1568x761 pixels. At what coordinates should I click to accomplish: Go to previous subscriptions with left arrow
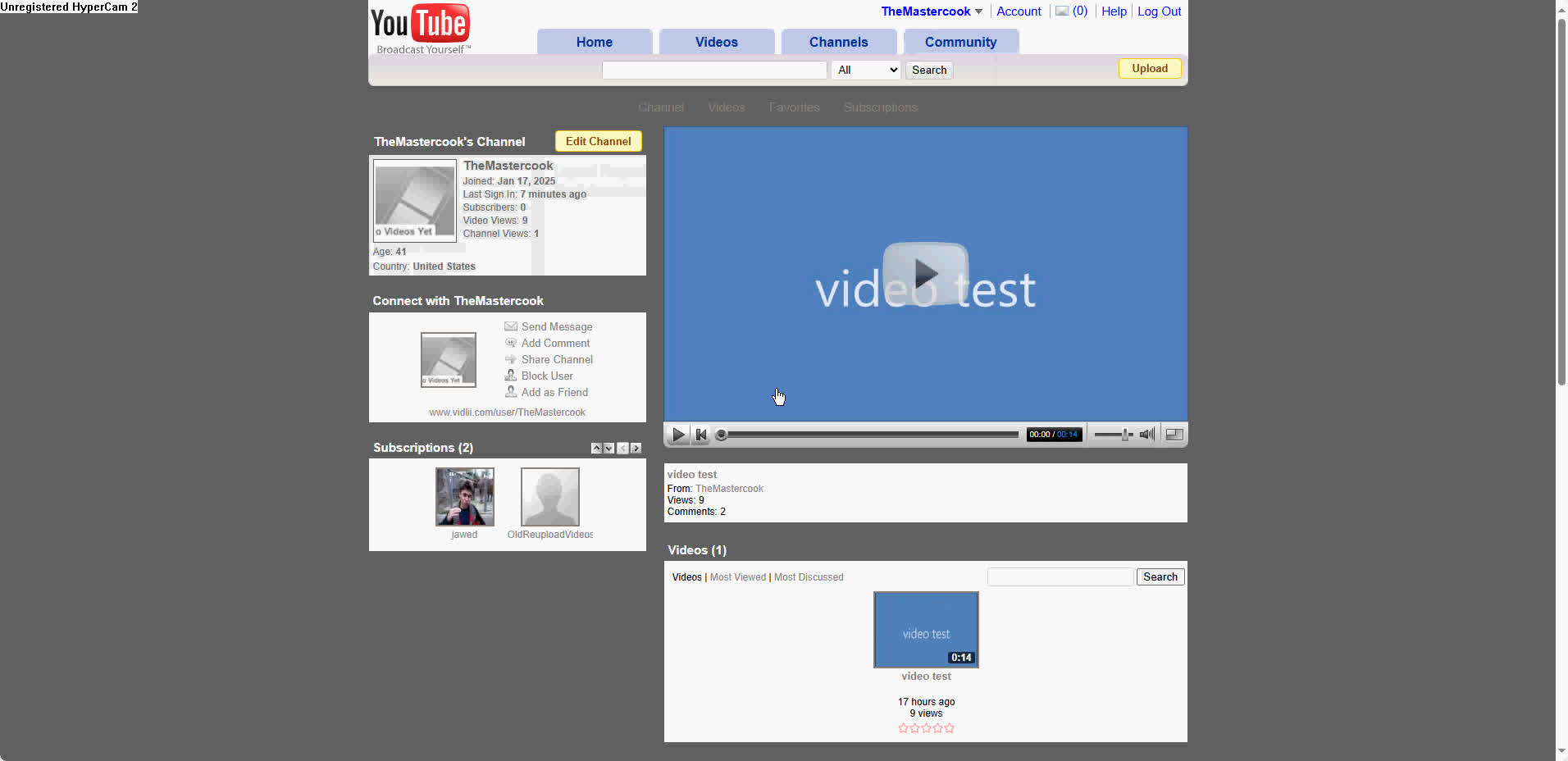click(622, 448)
